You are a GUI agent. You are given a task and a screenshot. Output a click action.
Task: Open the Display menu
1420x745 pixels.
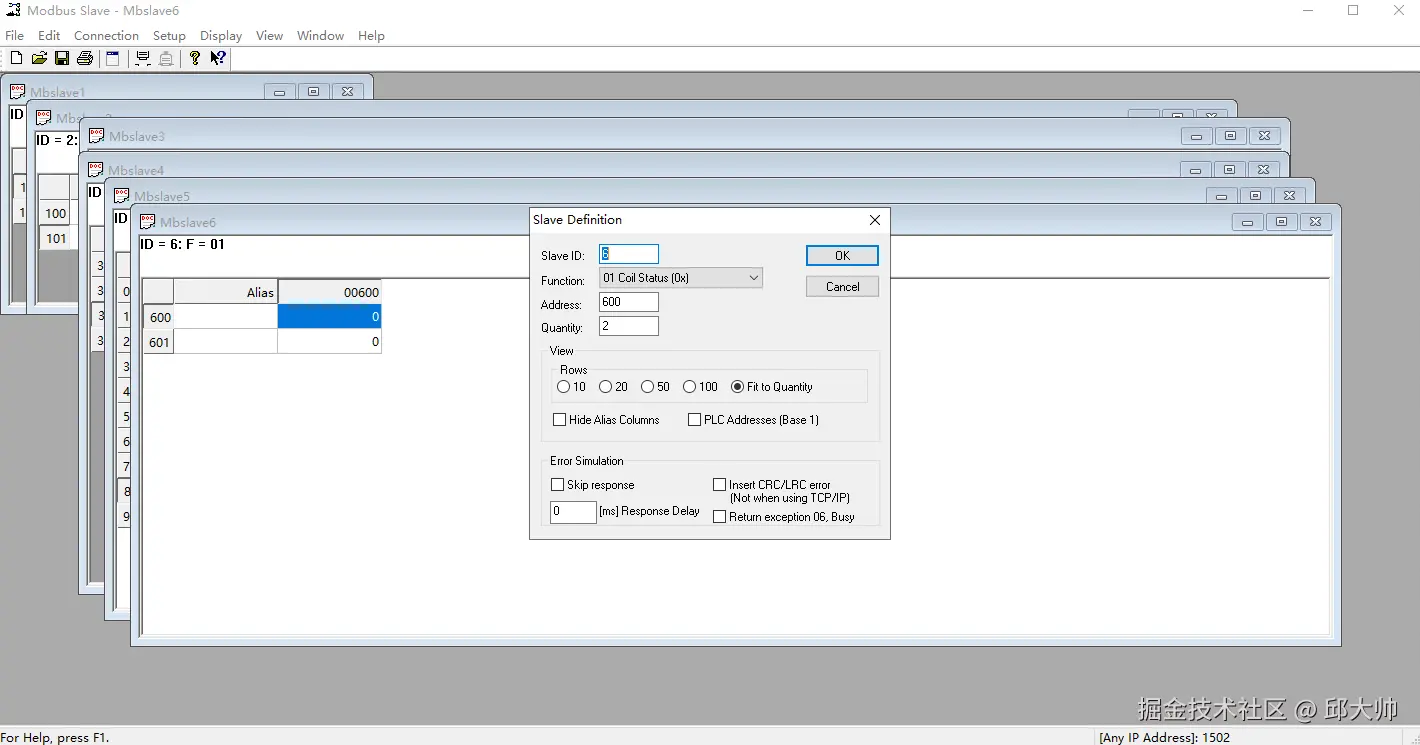coord(221,35)
